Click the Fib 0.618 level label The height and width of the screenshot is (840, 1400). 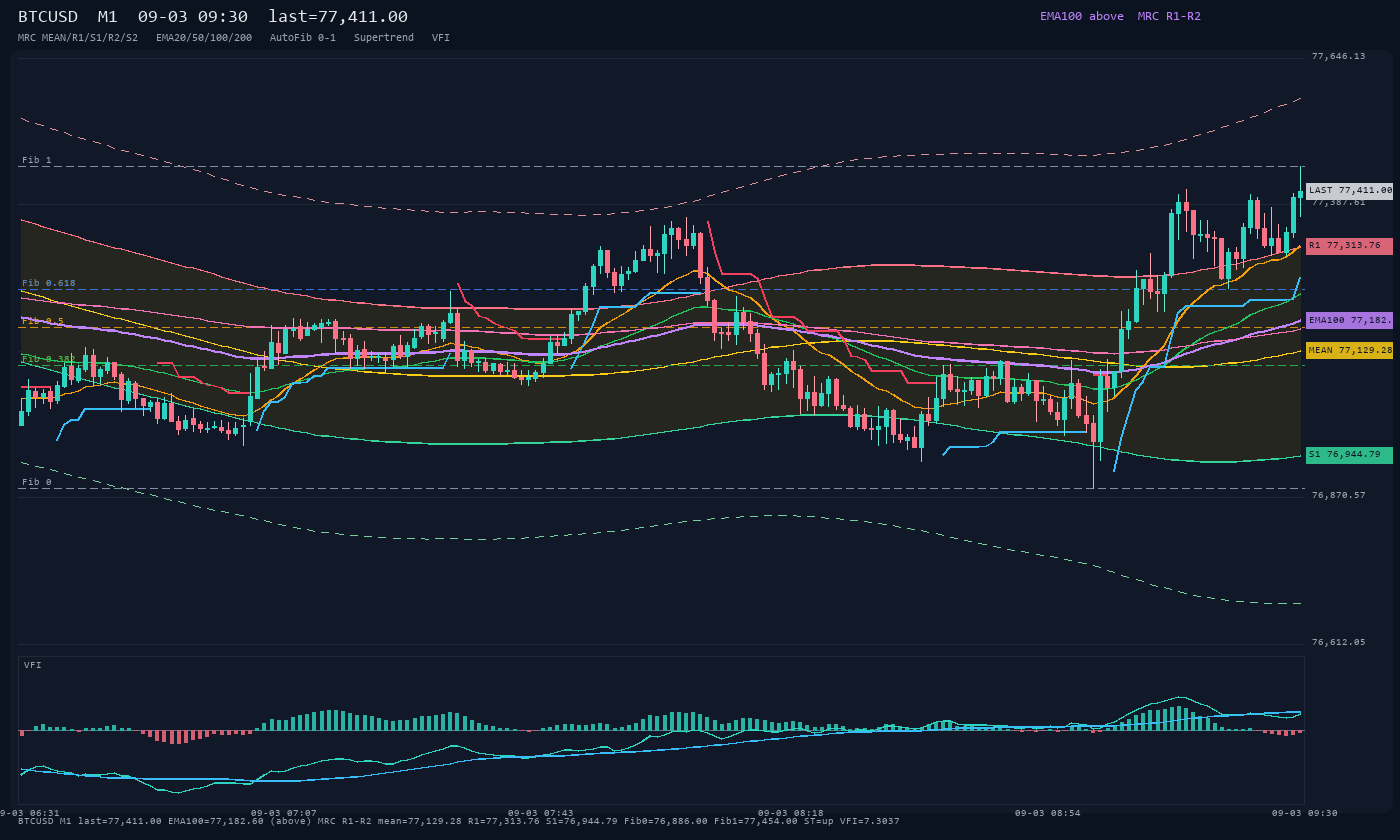49,283
